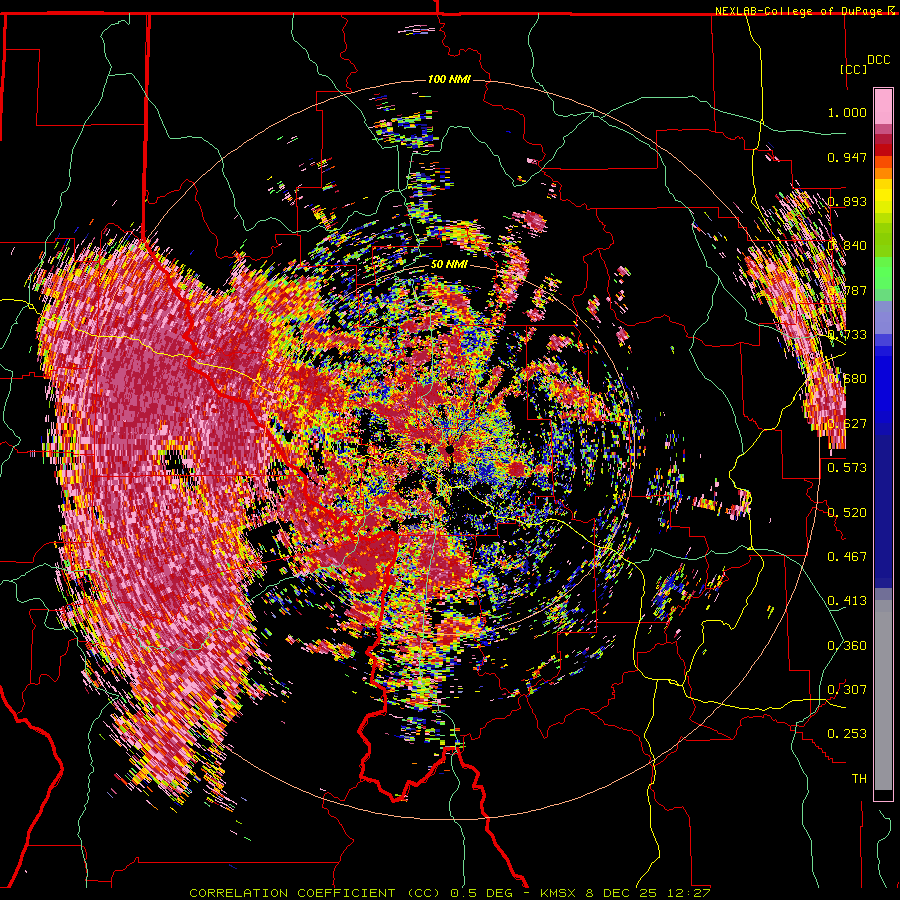Click the 0.947 scale value

click(847, 157)
